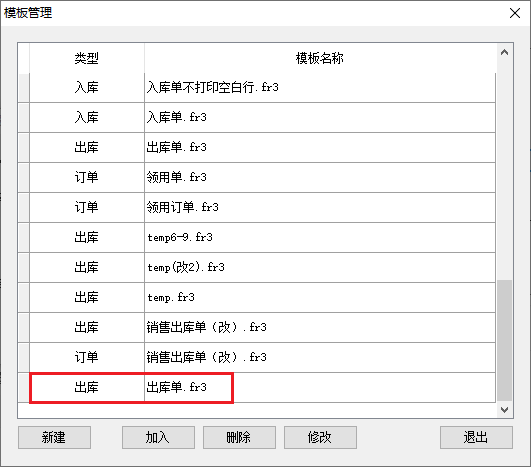Click row indicator beside 订单 销售出库单（改）.fr3

pos(23,357)
